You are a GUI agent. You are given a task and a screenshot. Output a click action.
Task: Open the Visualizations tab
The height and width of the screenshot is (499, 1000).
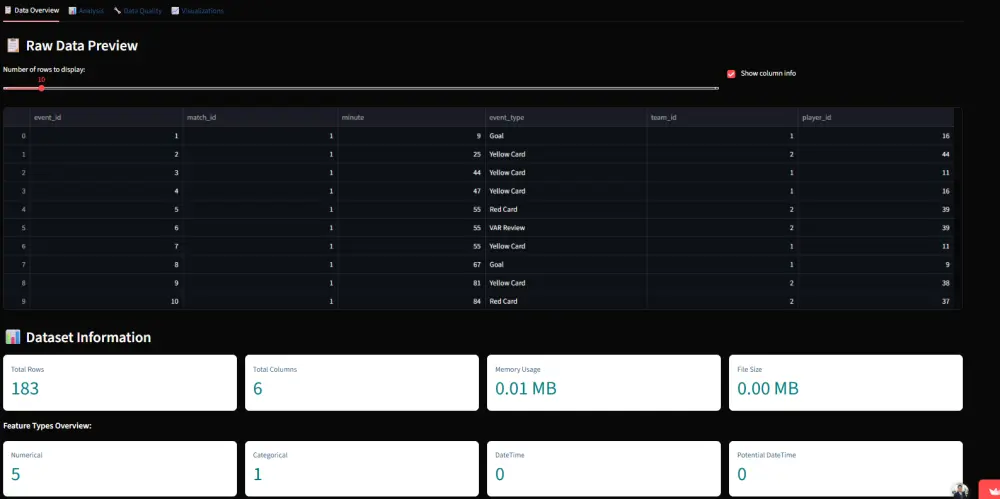pos(197,11)
